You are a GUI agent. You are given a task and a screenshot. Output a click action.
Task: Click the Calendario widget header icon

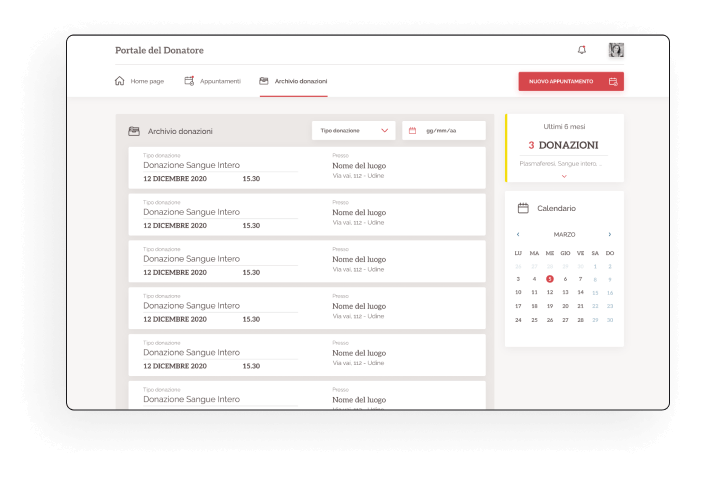point(523,208)
